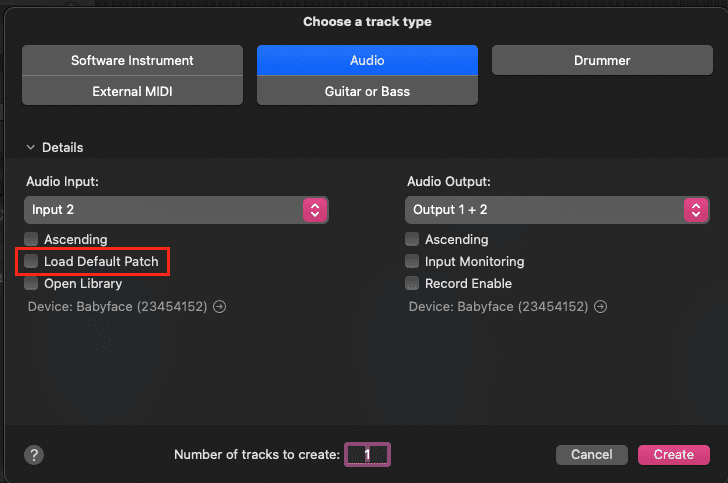Image resolution: width=728 pixels, height=483 pixels.
Task: Click the pink stepper arrows on Audio Input
Action: tap(315, 210)
